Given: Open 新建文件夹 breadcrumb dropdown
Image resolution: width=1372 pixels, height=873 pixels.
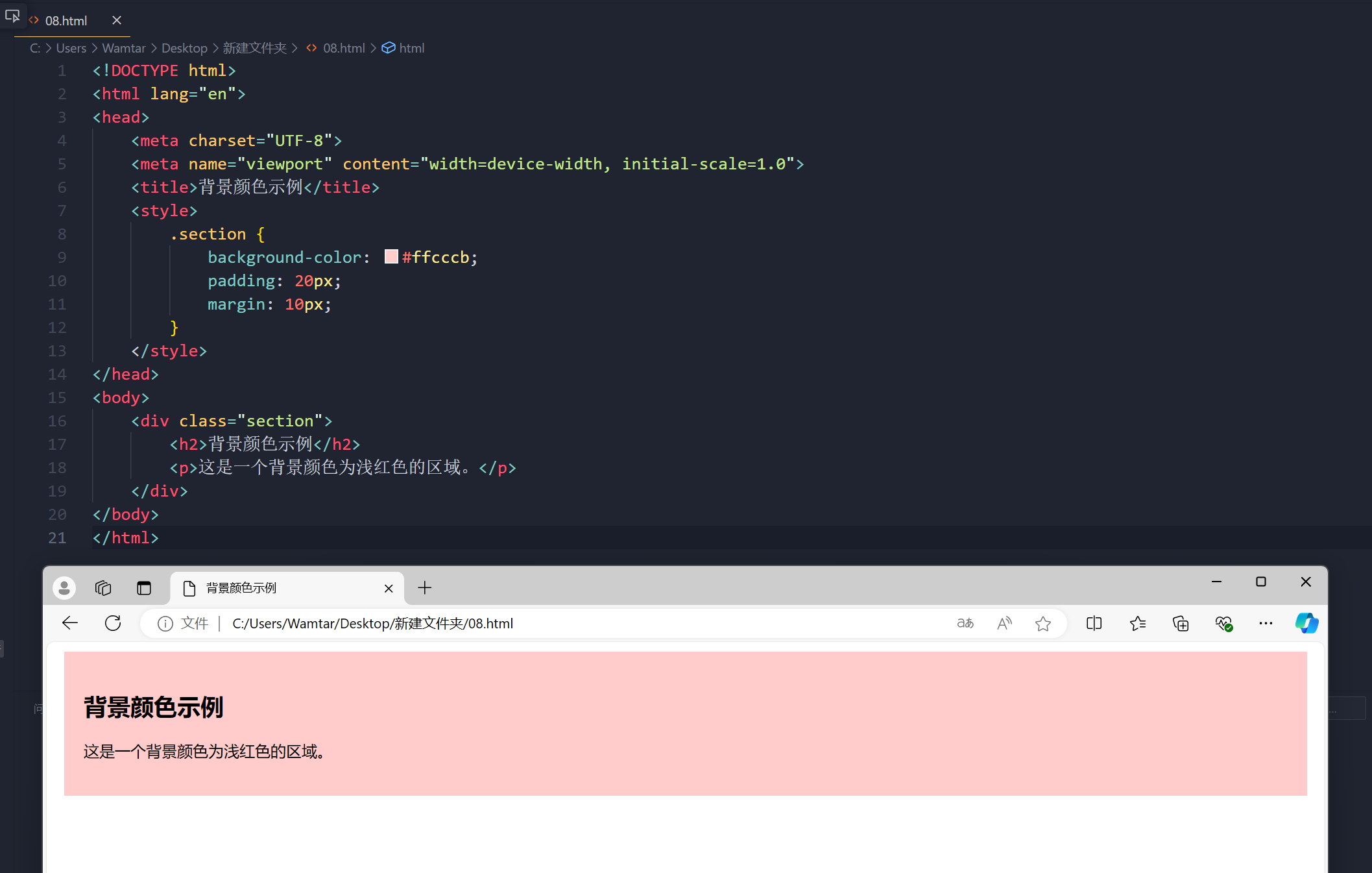Looking at the screenshot, I should click(254, 47).
